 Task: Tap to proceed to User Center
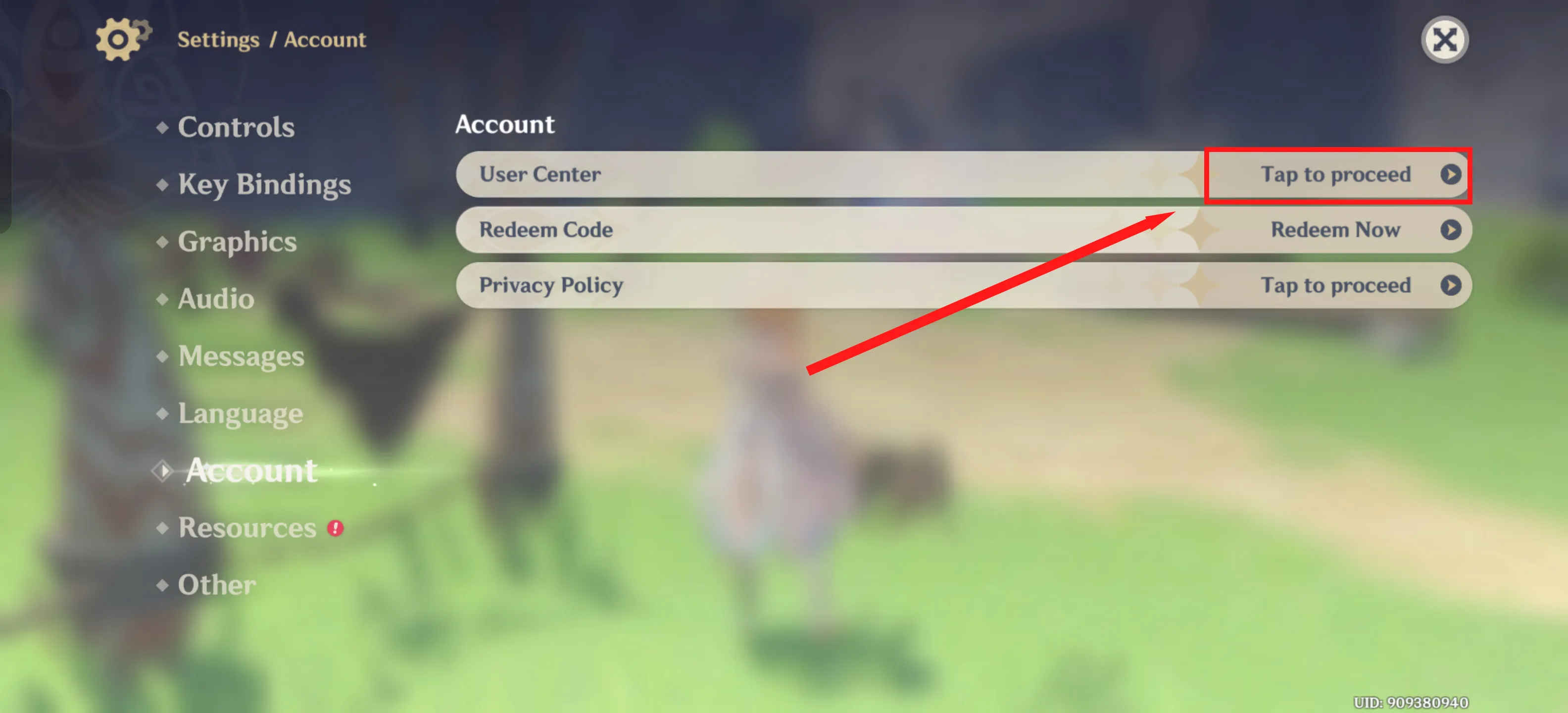tap(1336, 175)
